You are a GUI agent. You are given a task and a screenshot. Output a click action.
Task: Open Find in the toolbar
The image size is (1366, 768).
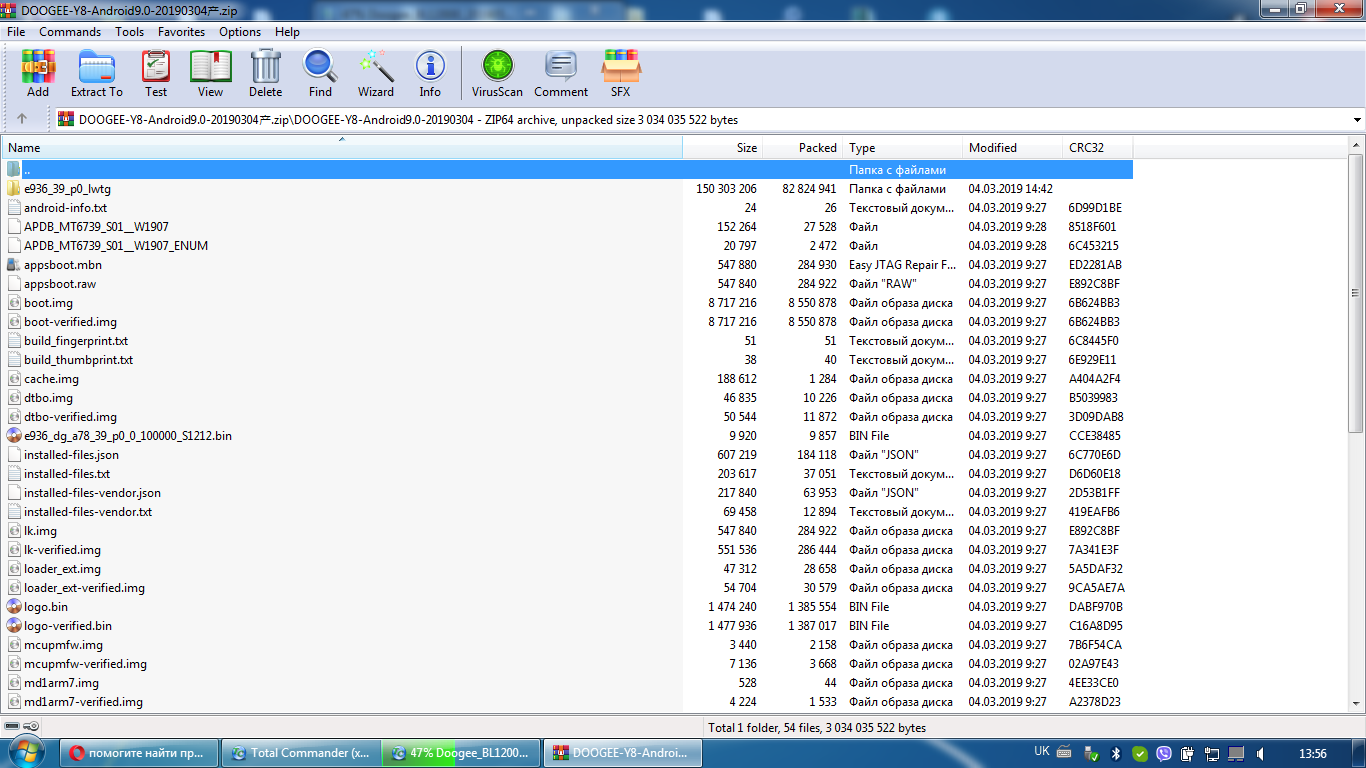tap(320, 74)
